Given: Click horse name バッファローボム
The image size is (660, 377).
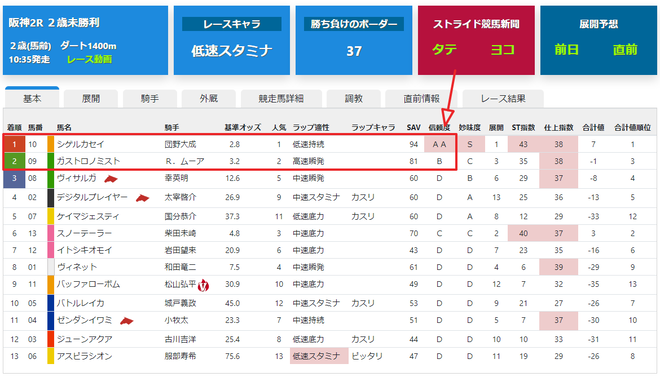Looking at the screenshot, I should pyautogui.click(x=88, y=284).
